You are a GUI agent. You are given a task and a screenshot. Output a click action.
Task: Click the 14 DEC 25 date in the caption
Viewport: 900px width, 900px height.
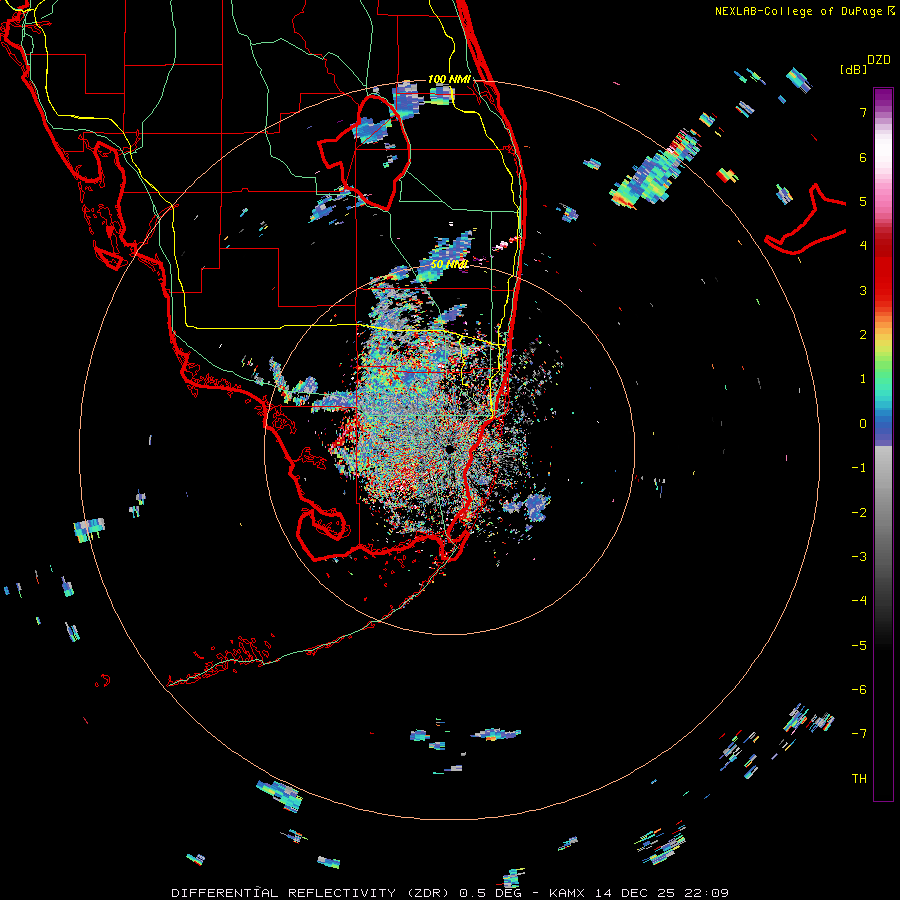(x=635, y=893)
